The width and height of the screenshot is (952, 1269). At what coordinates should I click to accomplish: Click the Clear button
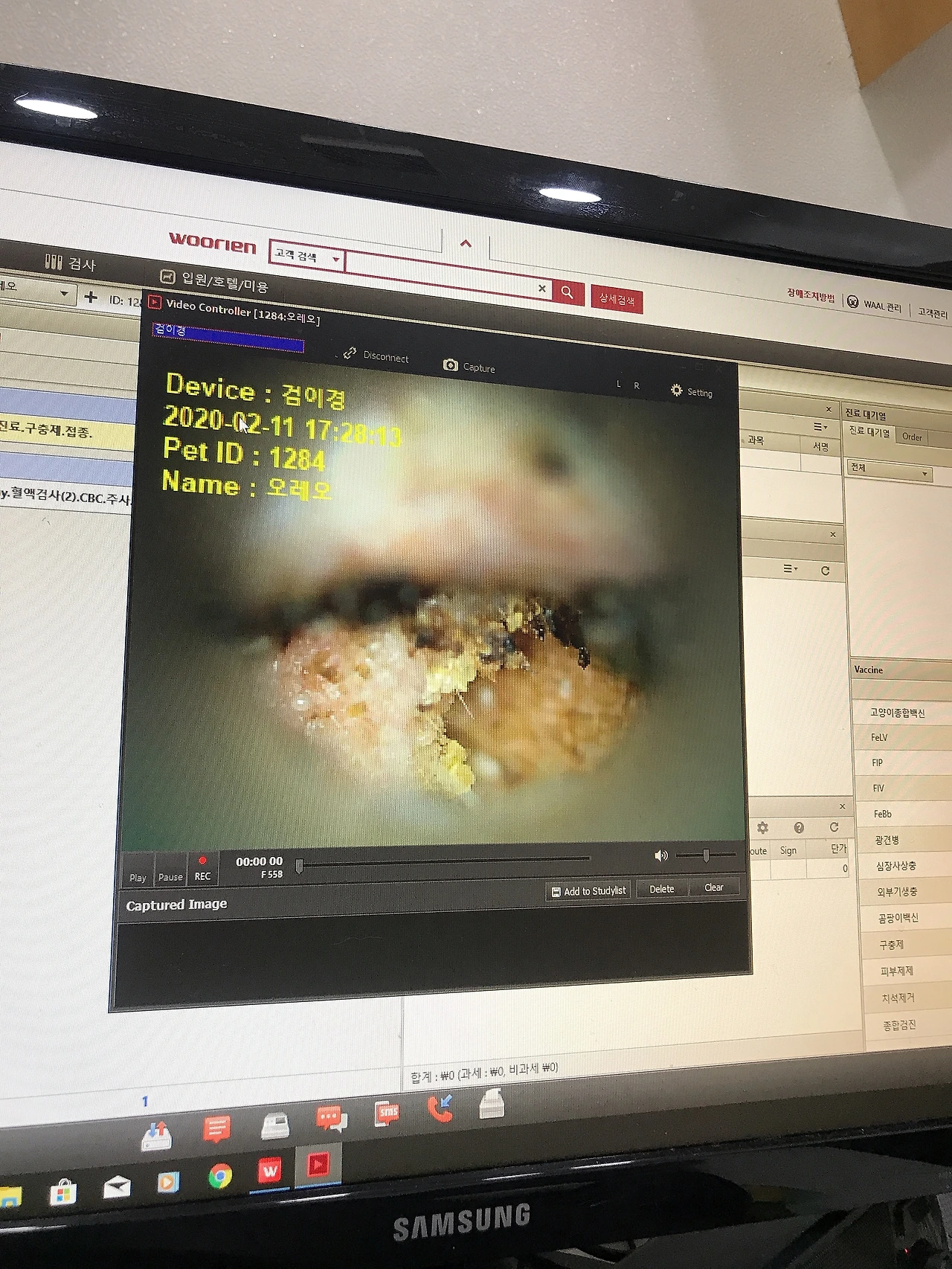(x=713, y=887)
